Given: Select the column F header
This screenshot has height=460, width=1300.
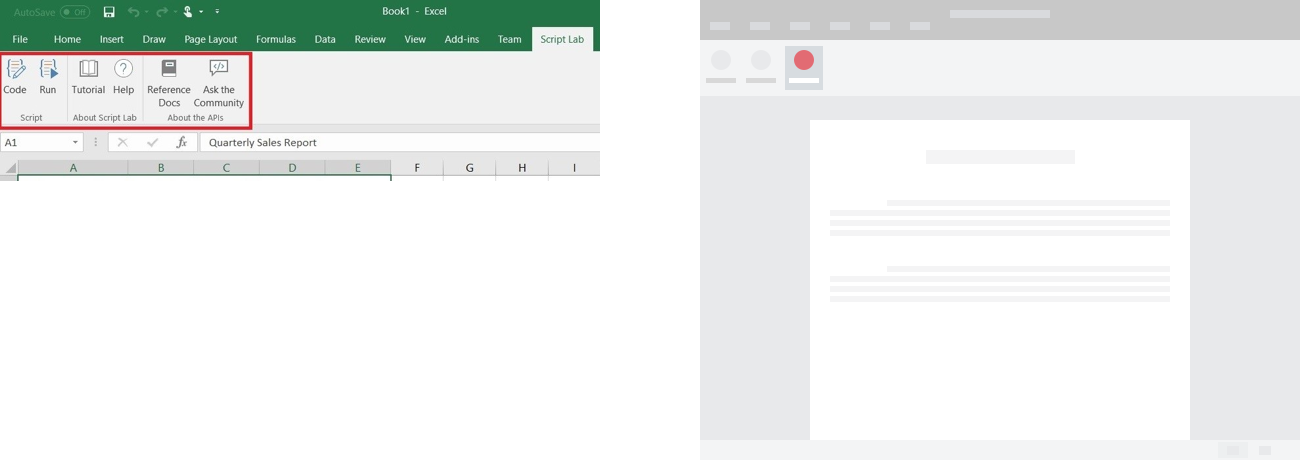Looking at the screenshot, I should (x=417, y=168).
